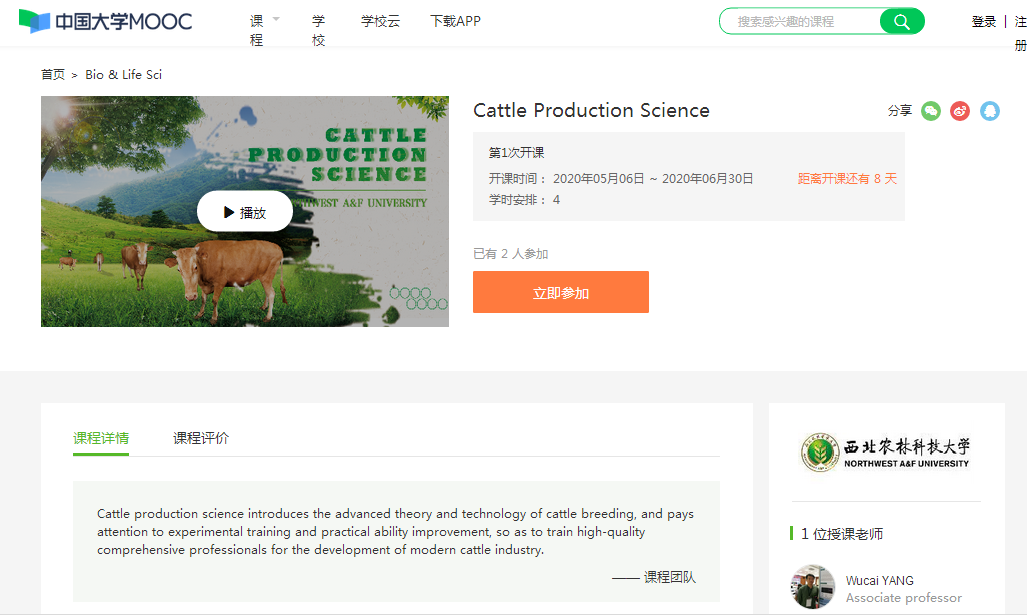Open Bio & Life Sci breadcrumb category
1027x615 pixels.
pos(123,75)
